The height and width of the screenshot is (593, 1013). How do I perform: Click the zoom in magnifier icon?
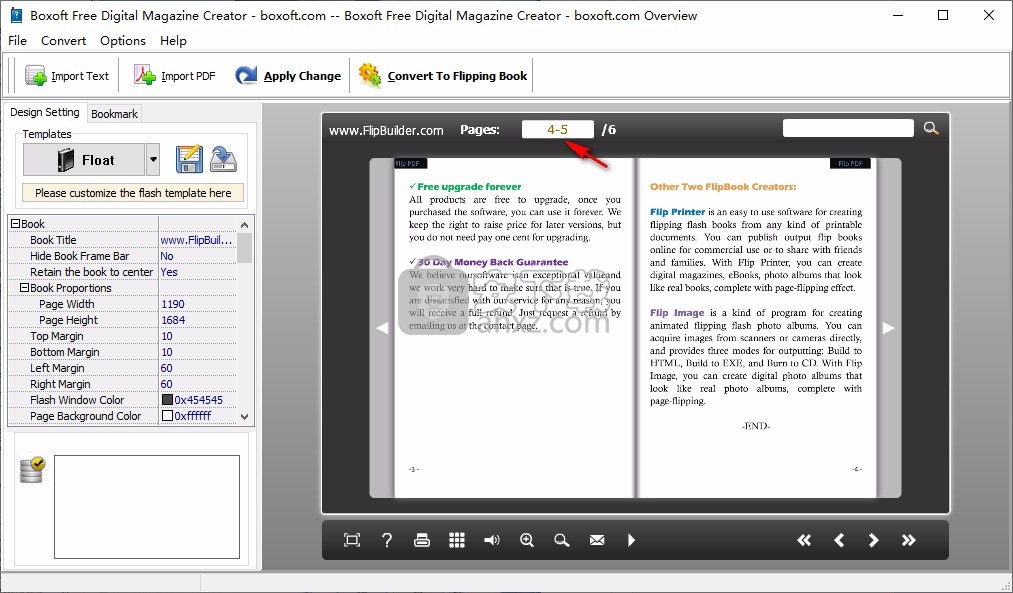click(527, 540)
